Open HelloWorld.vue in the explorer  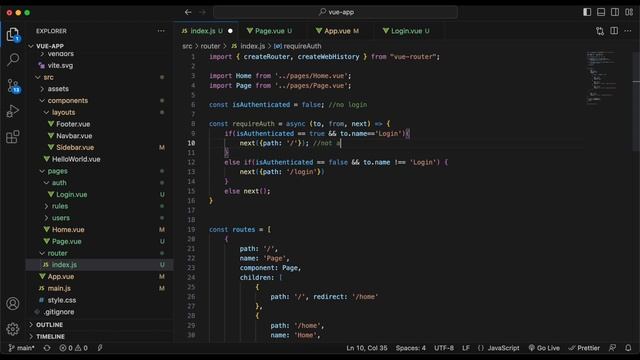pyautogui.click(x=76, y=159)
